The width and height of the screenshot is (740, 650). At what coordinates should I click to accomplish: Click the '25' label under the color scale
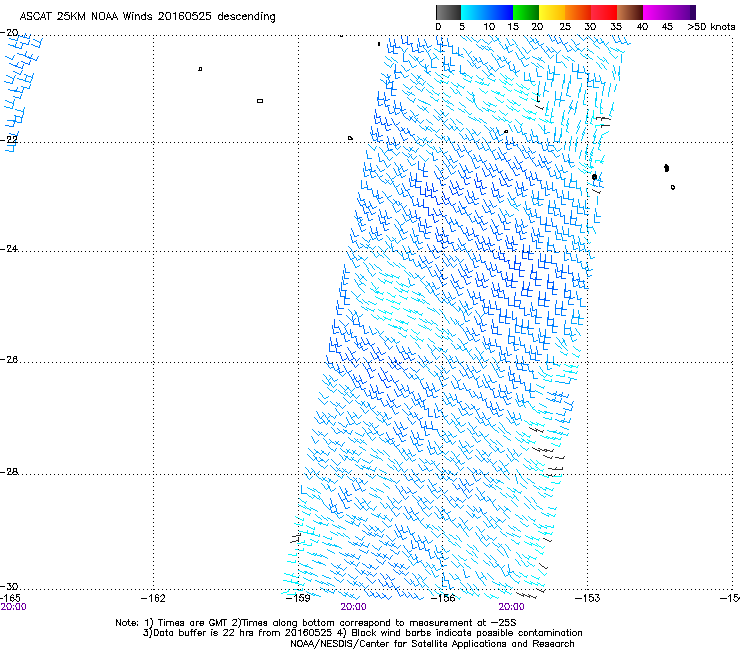(565, 27)
